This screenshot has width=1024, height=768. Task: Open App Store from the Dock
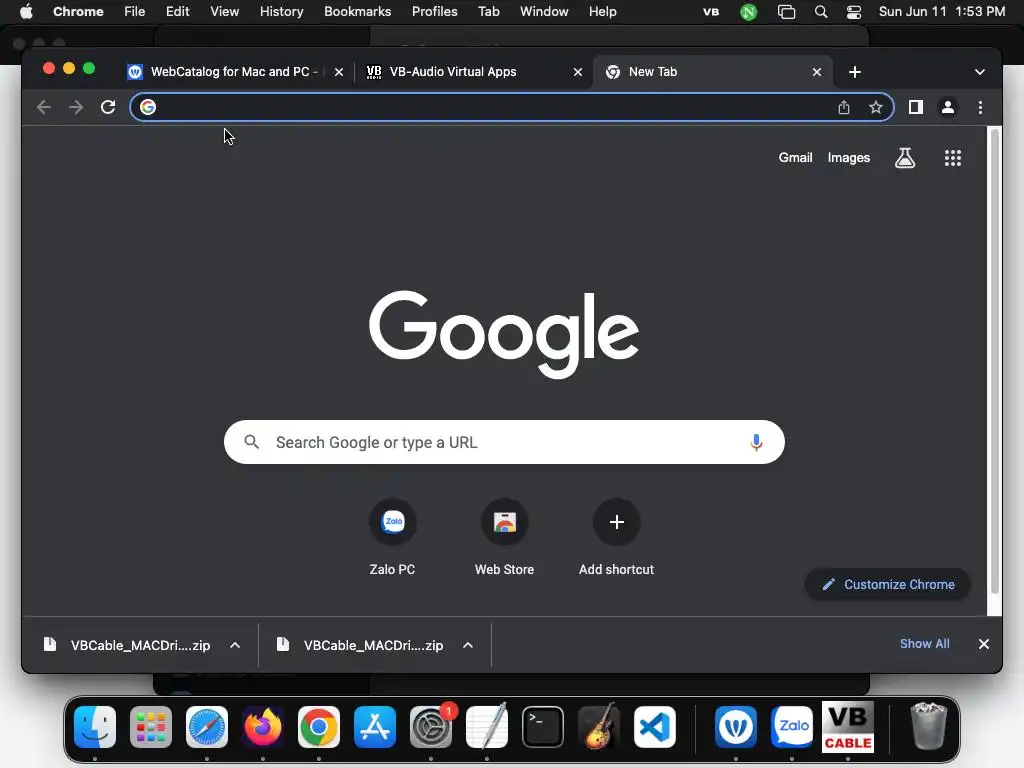375,727
